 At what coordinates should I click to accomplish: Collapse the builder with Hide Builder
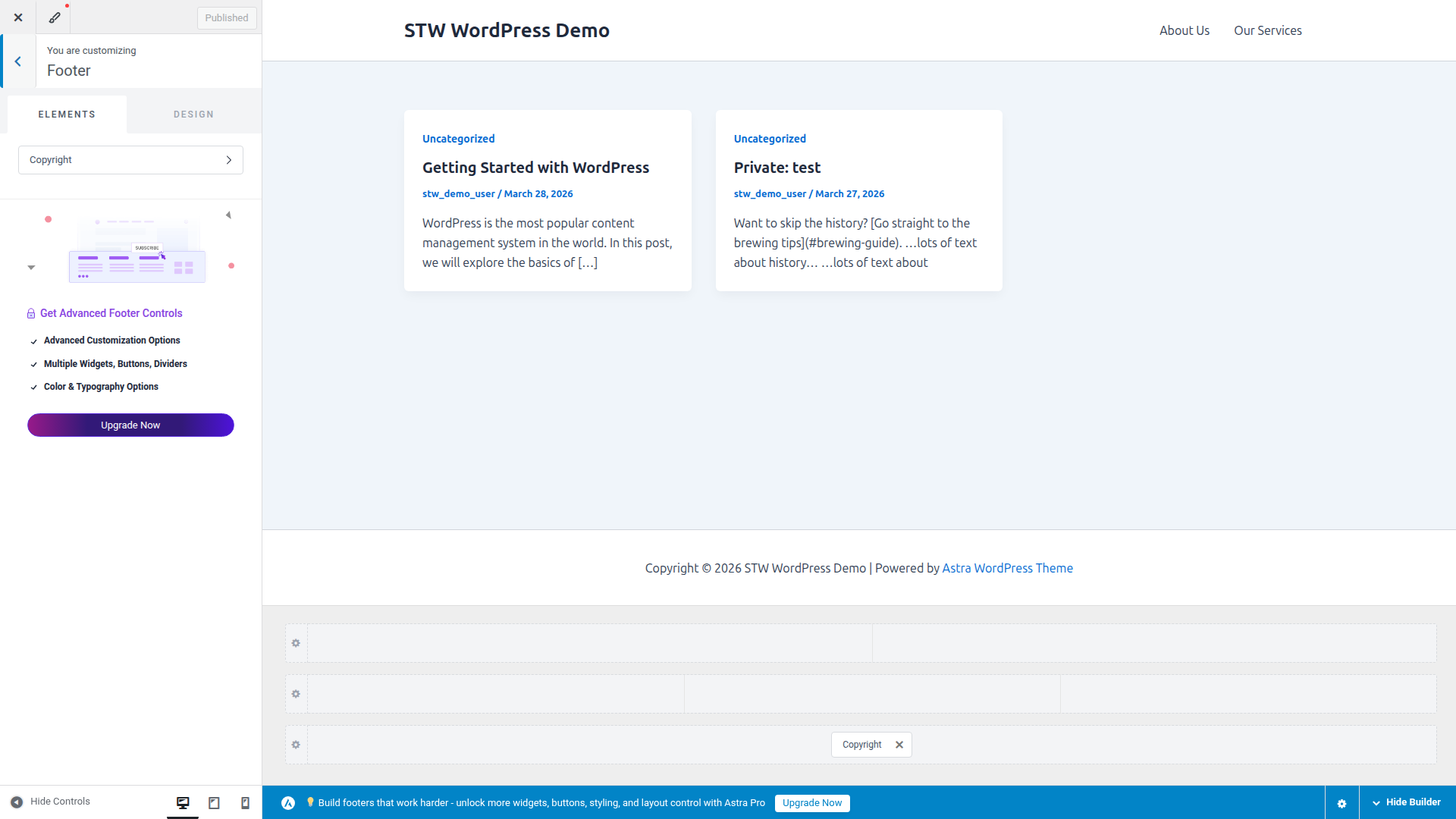click(x=1407, y=802)
